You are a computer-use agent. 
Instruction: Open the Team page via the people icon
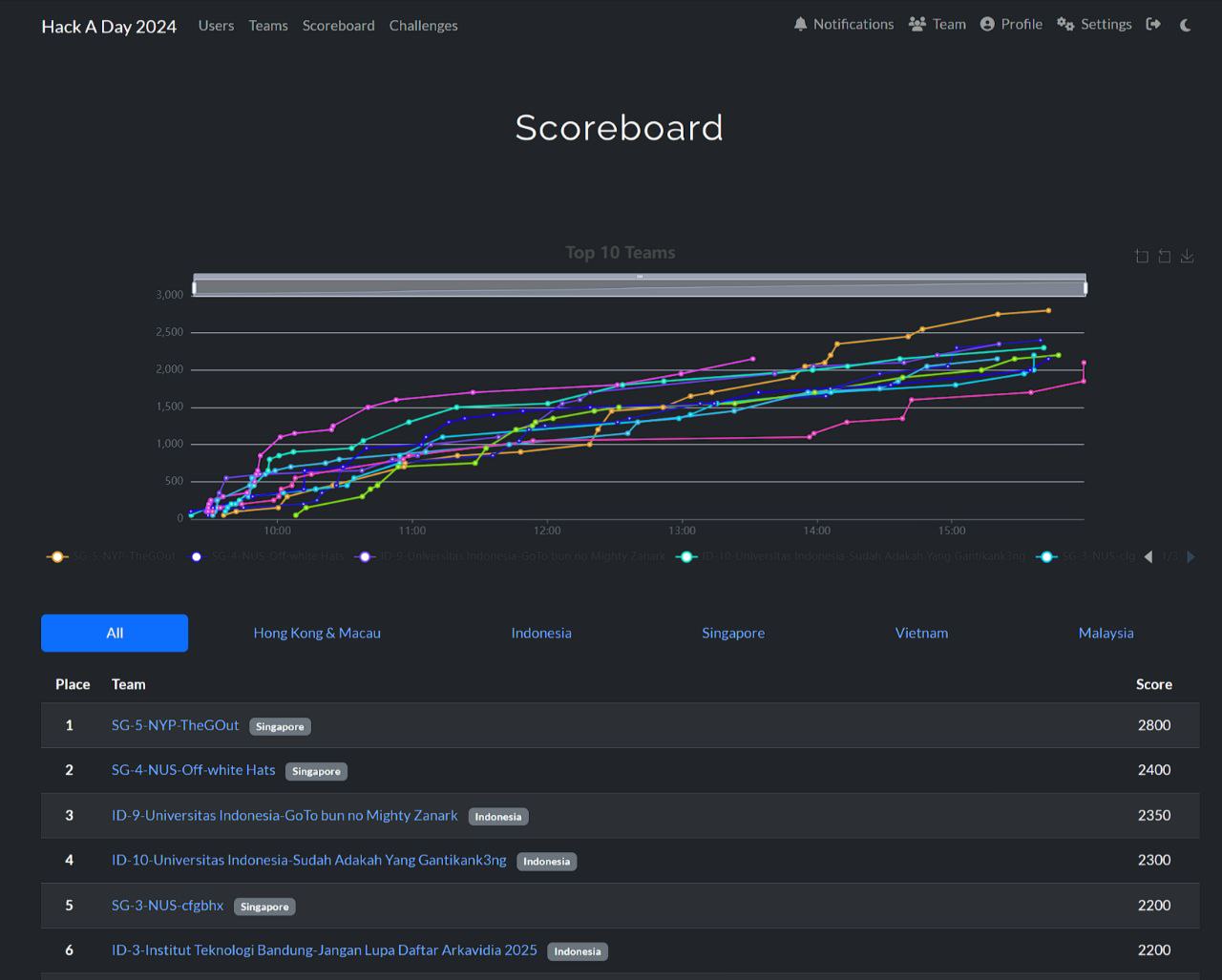[917, 24]
